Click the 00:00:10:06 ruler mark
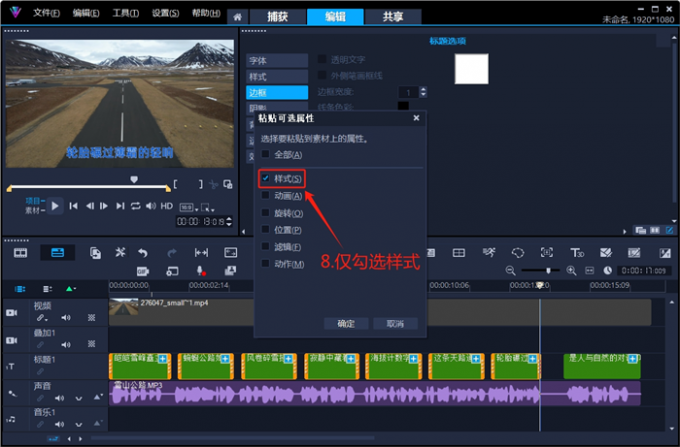Image resolution: width=680 pixels, height=447 pixels. point(449,285)
